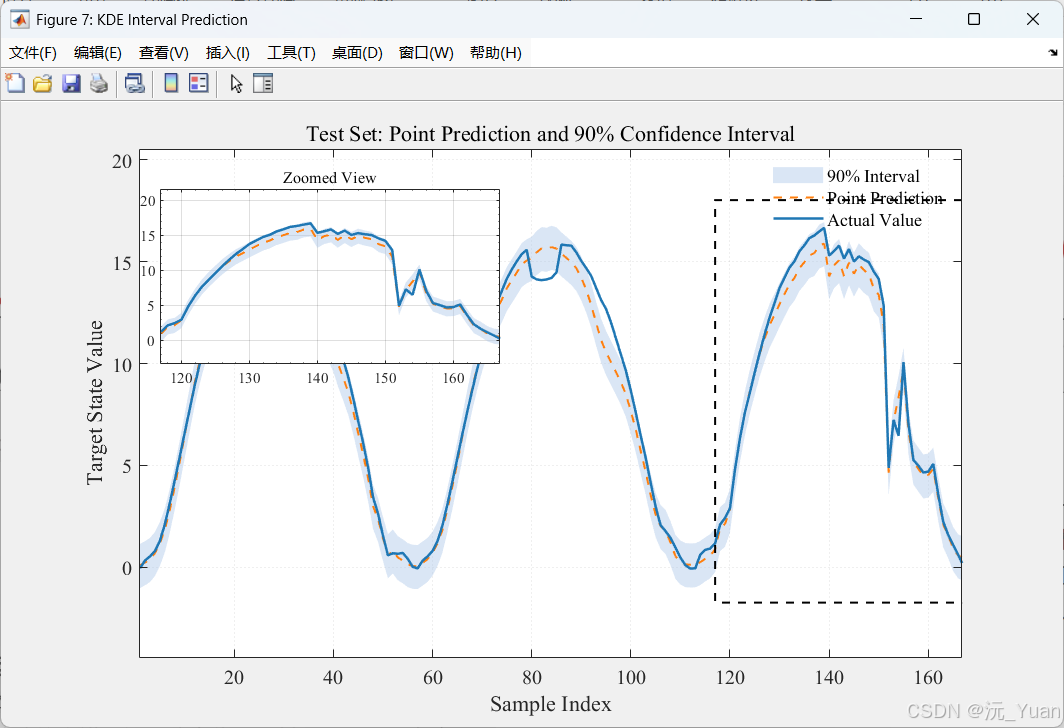Minimize the Figure 7 window

(x=916, y=19)
